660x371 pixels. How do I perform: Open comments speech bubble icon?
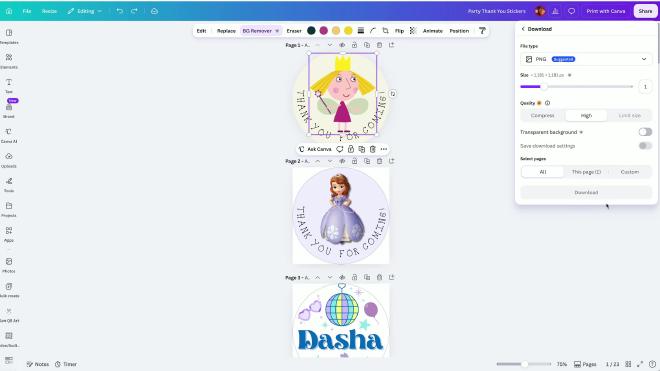click(571, 11)
